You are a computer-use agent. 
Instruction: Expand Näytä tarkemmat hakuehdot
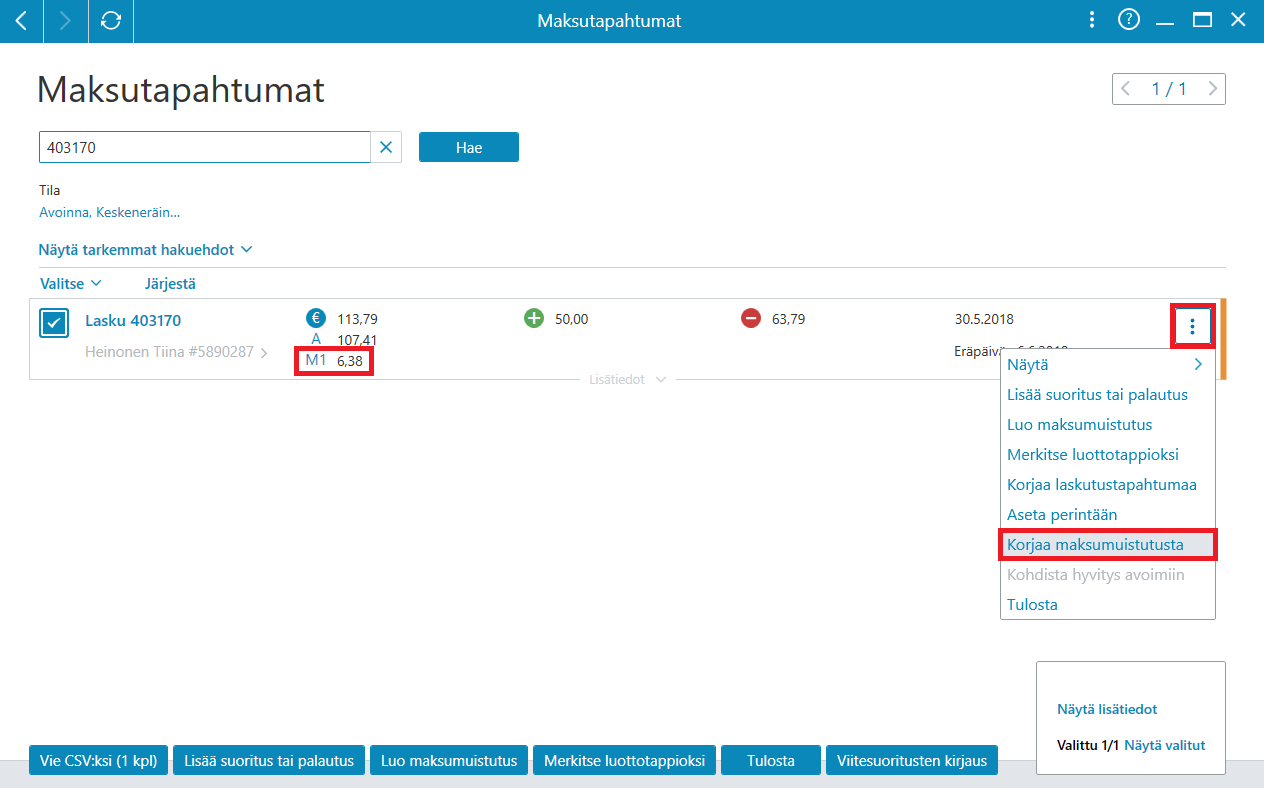tap(146, 249)
